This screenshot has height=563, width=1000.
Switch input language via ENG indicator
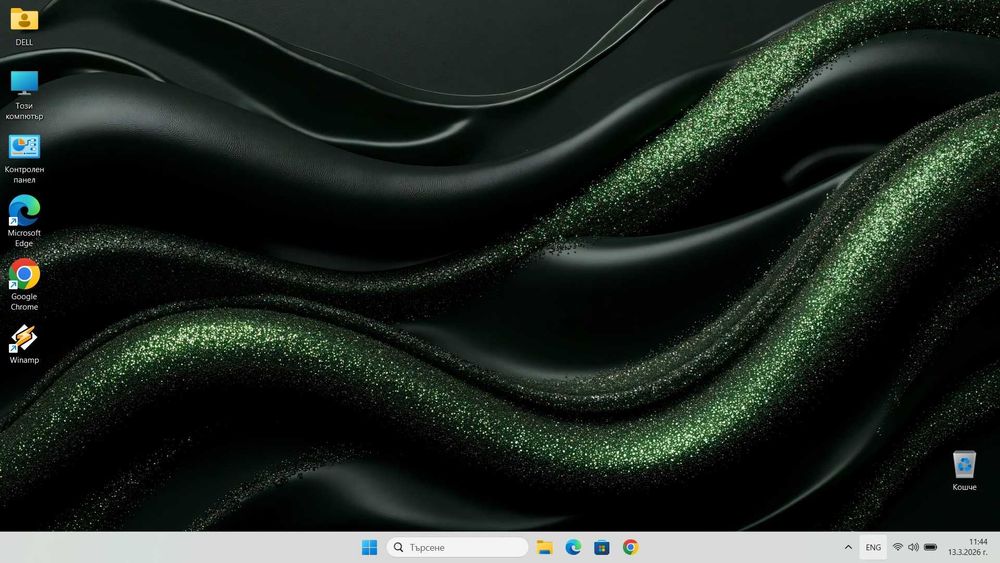(x=873, y=547)
